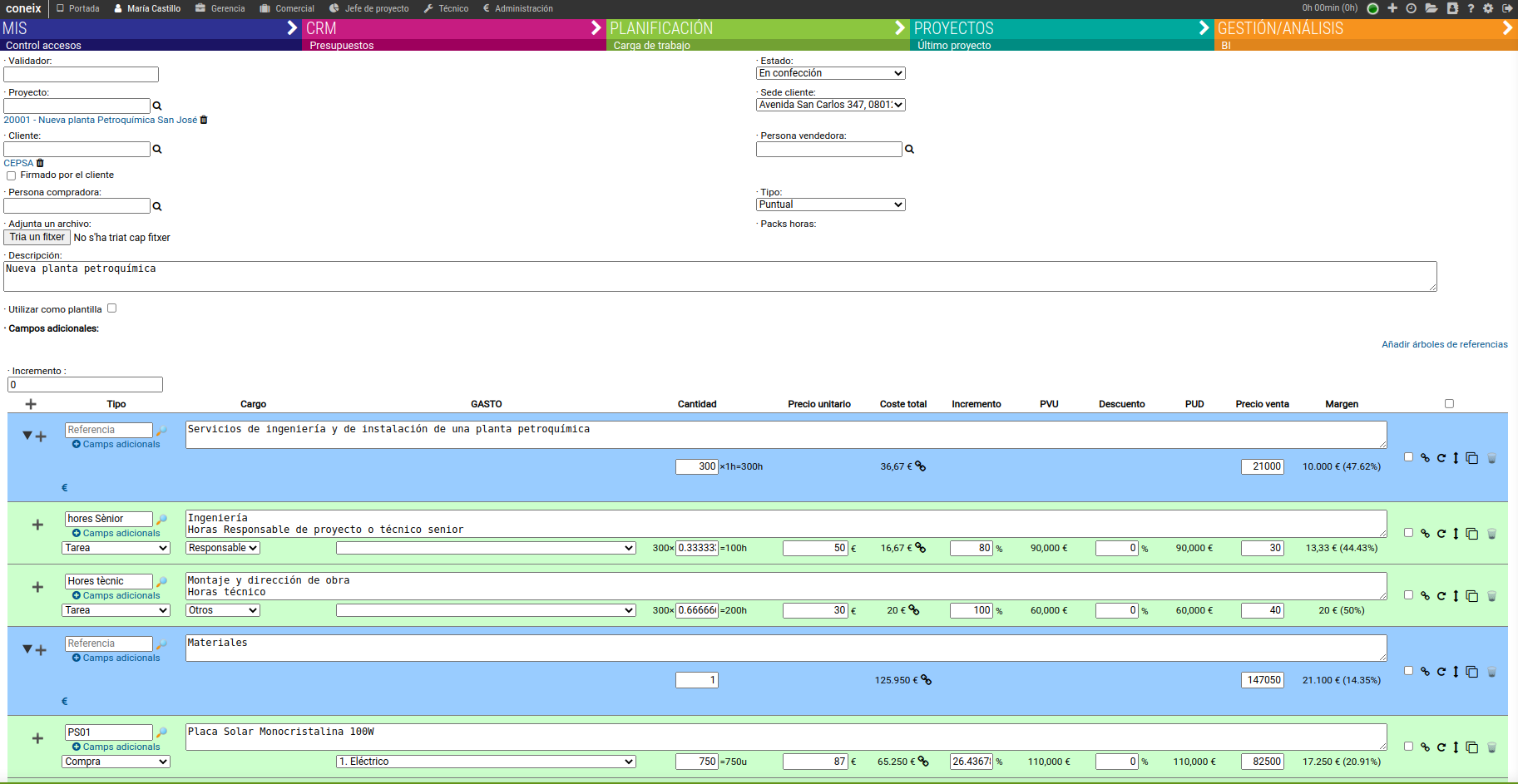Open the Sede cliente dropdown
Screen dimensions: 1518x784
pyautogui.click(x=830, y=105)
